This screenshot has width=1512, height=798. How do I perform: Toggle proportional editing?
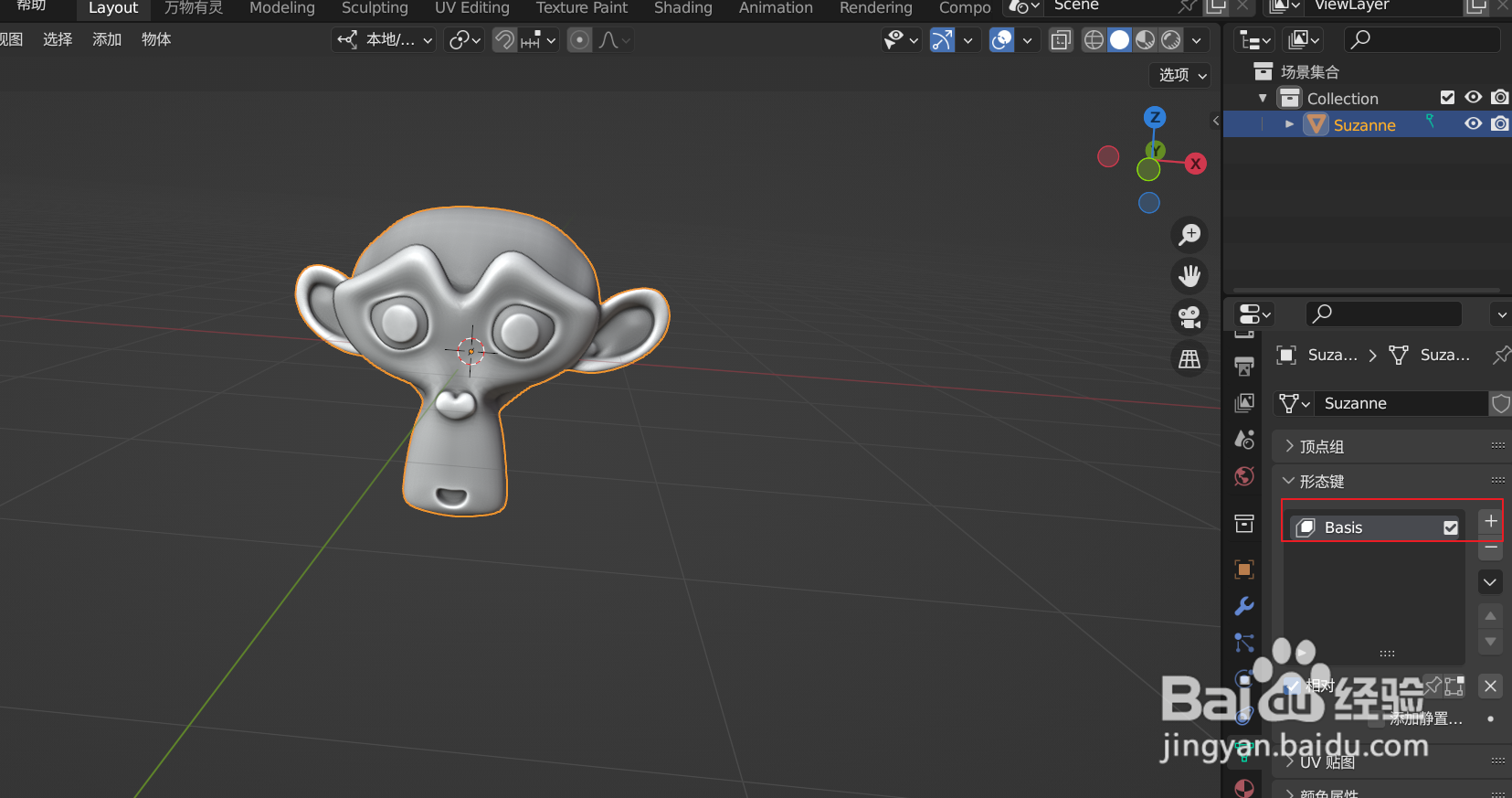[x=579, y=40]
